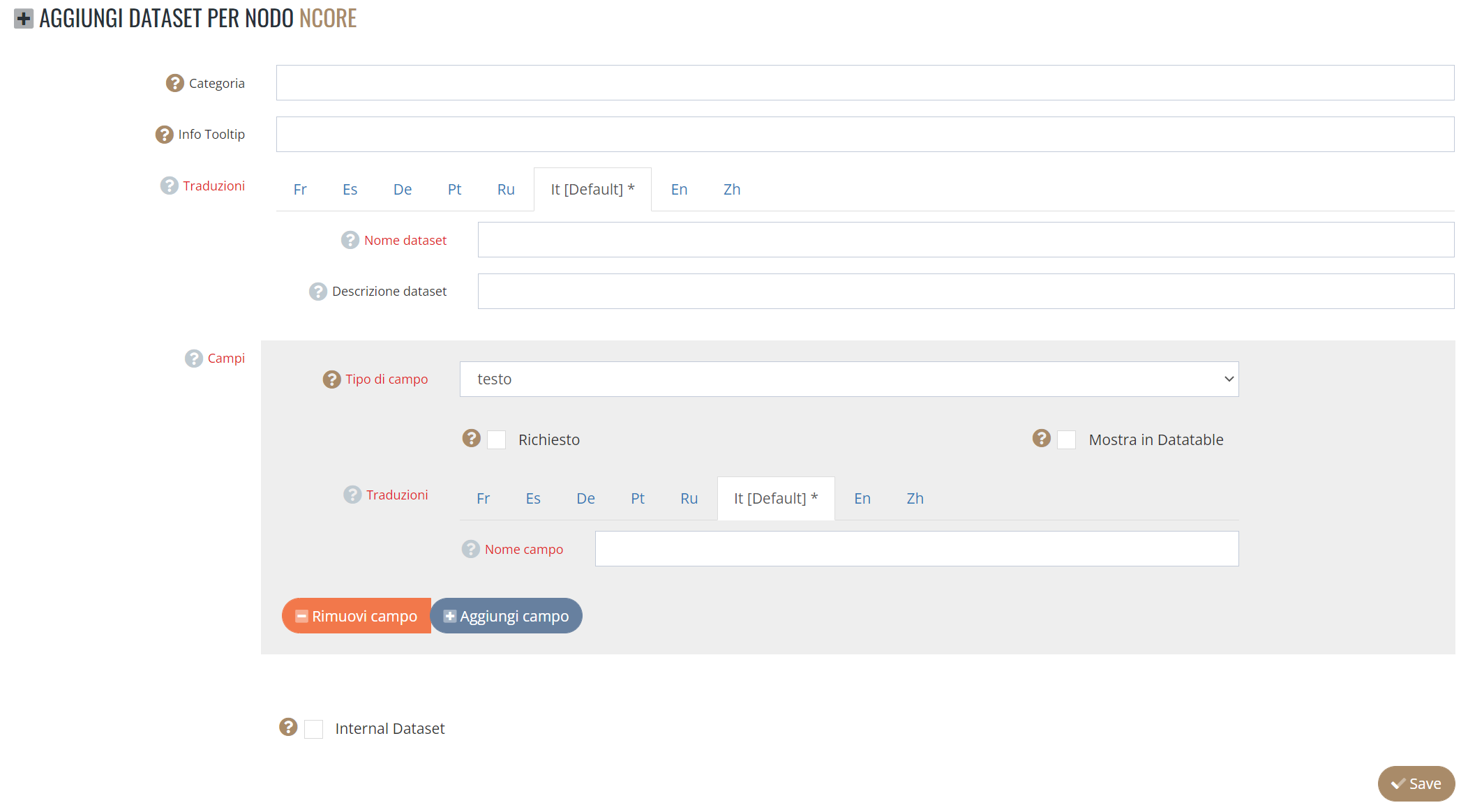Click the NCORE node name in the title
Screen dimensions: 1468x812
coord(328,19)
